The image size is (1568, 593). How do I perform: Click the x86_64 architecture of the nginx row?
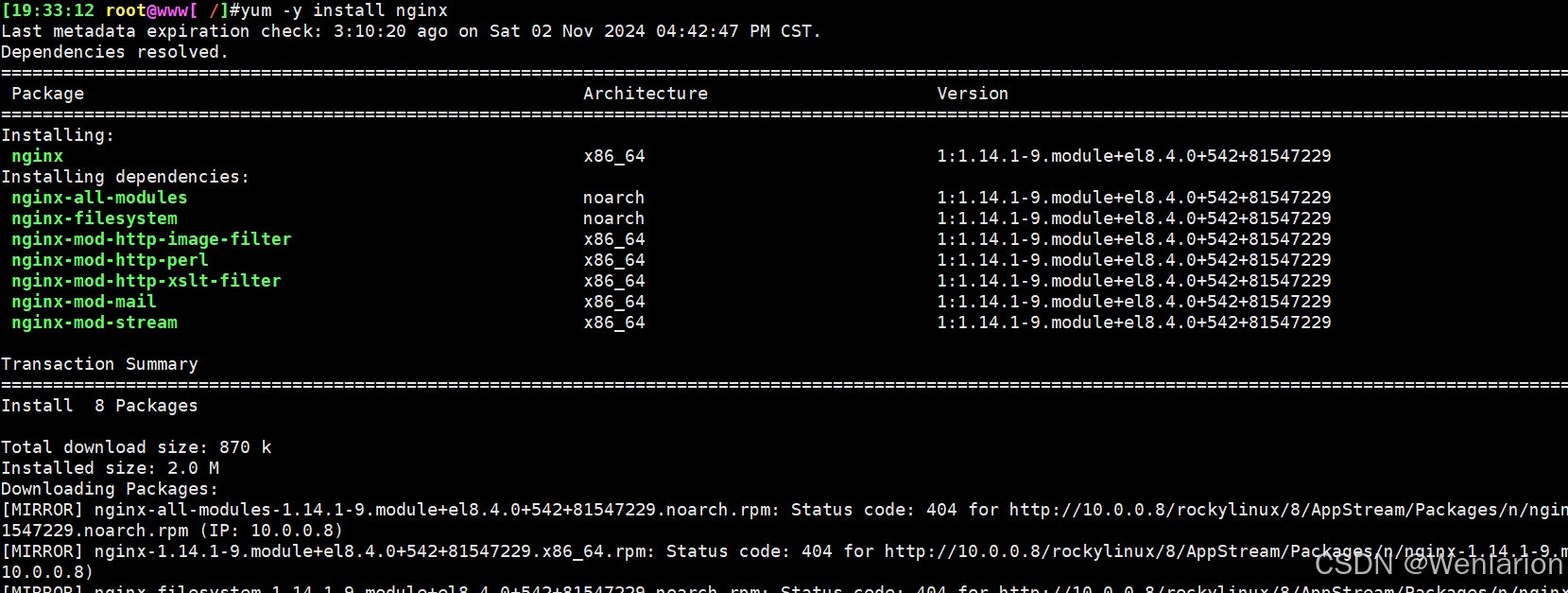tap(614, 156)
